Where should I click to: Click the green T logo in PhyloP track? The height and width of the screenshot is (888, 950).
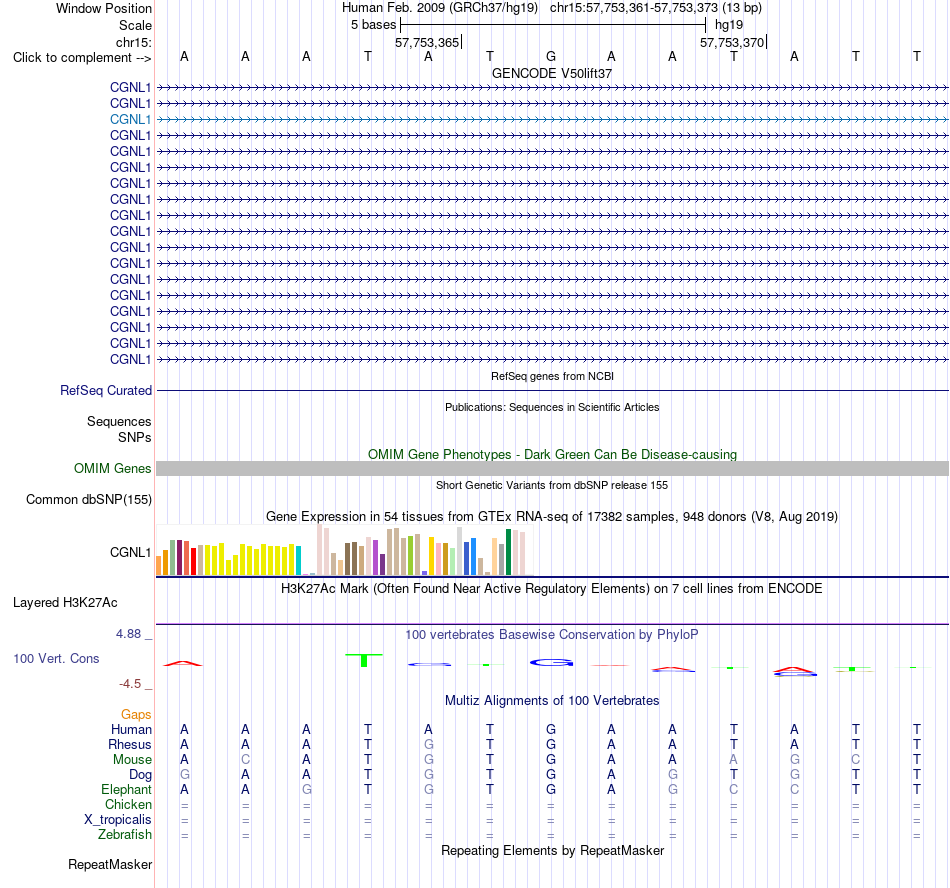pos(364,660)
